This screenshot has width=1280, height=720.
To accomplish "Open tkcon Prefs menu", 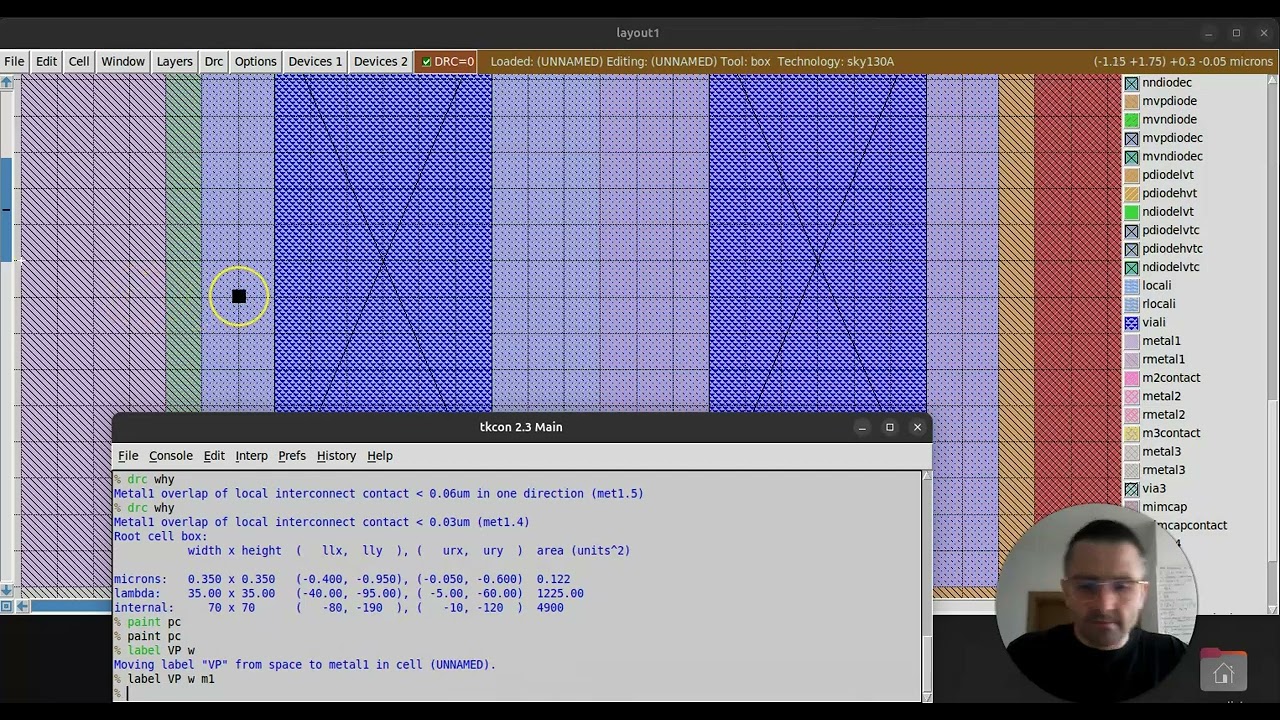I will pyautogui.click(x=292, y=456).
